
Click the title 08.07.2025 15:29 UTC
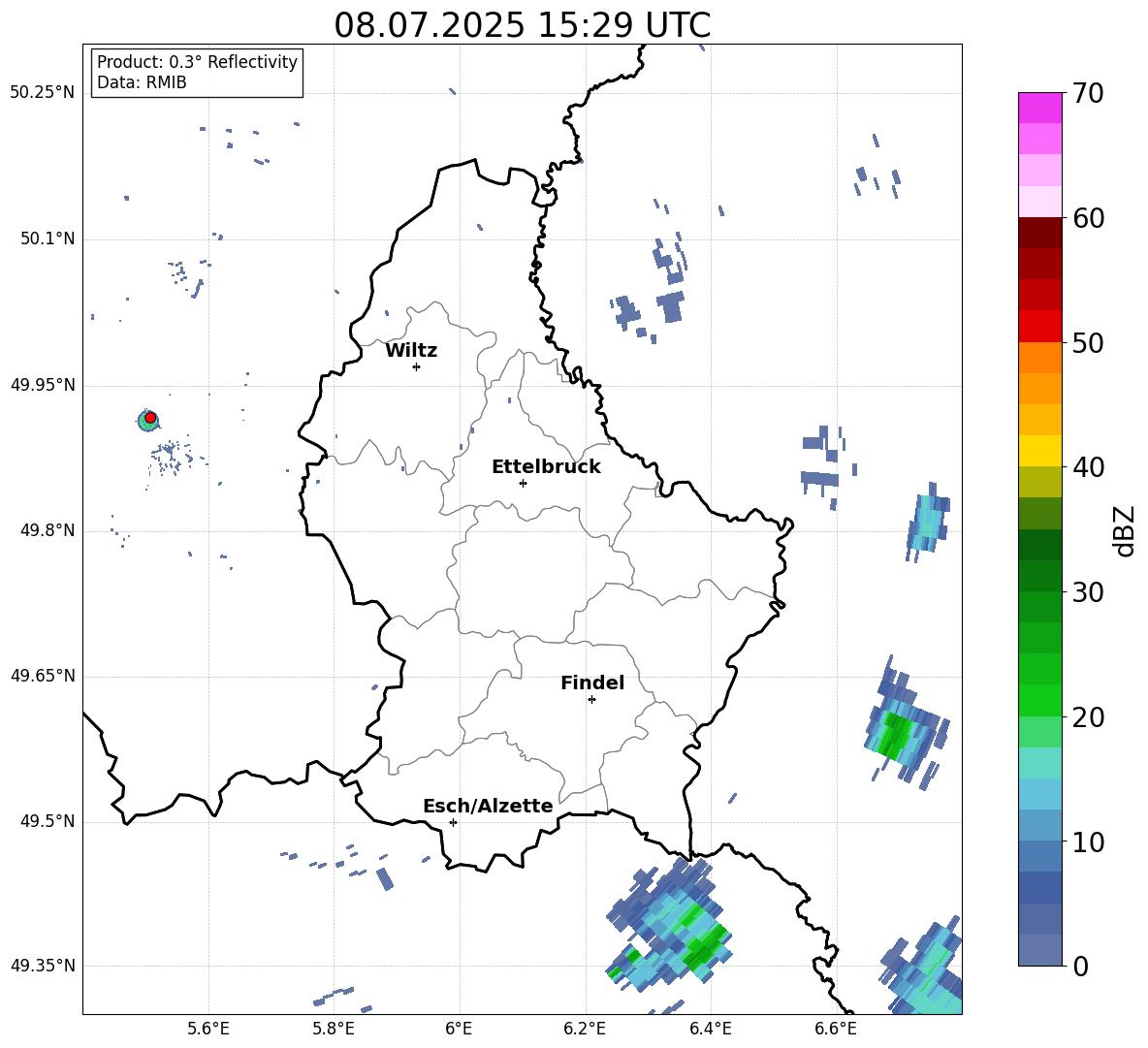click(x=522, y=25)
